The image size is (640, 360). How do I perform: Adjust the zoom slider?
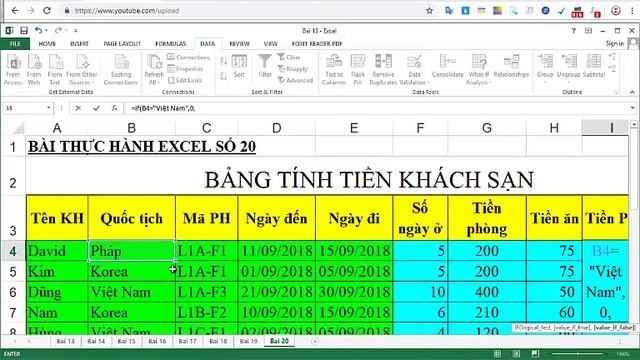pyautogui.click(x=578, y=354)
